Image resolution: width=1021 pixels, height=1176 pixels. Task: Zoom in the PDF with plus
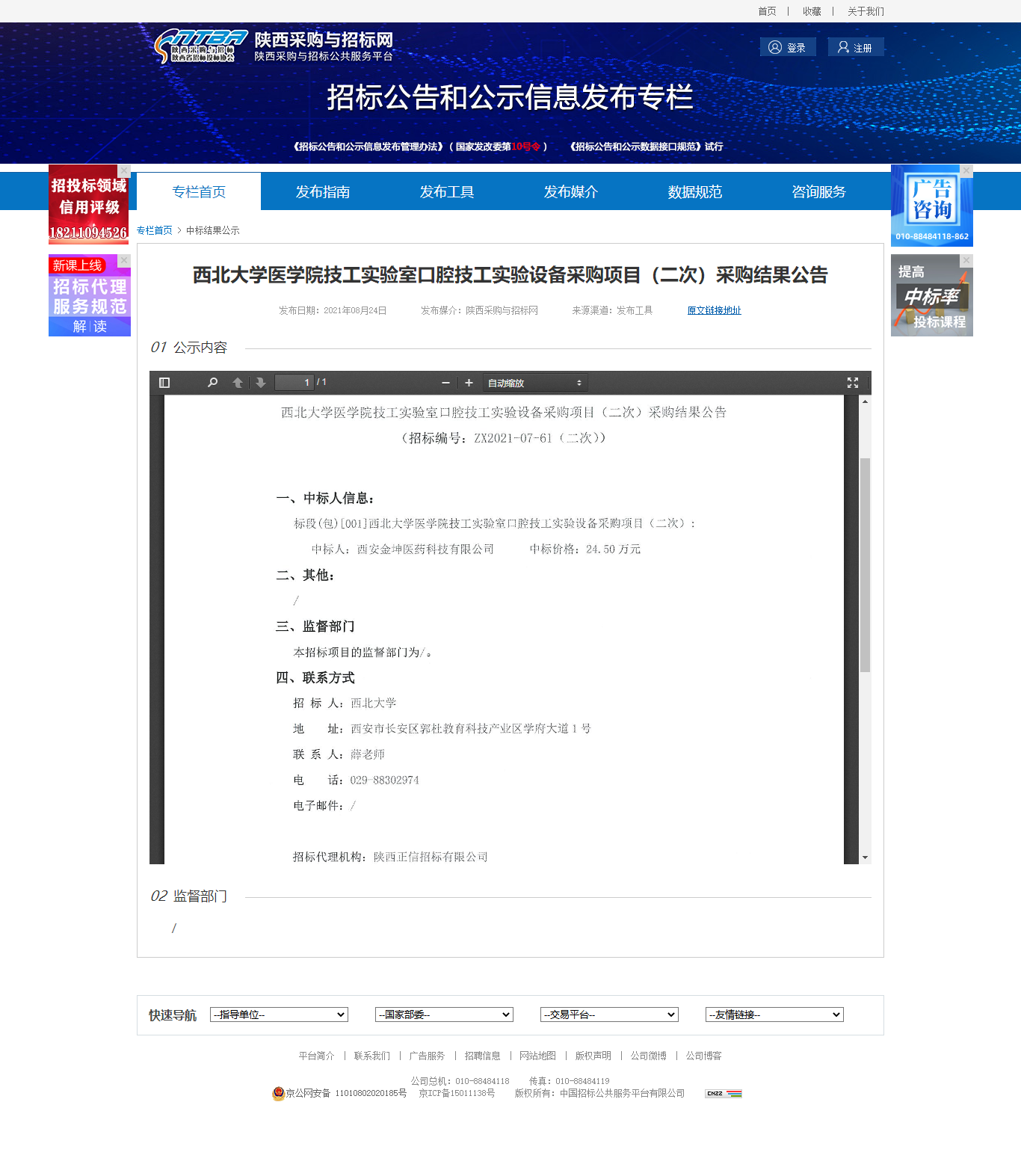pyautogui.click(x=469, y=383)
